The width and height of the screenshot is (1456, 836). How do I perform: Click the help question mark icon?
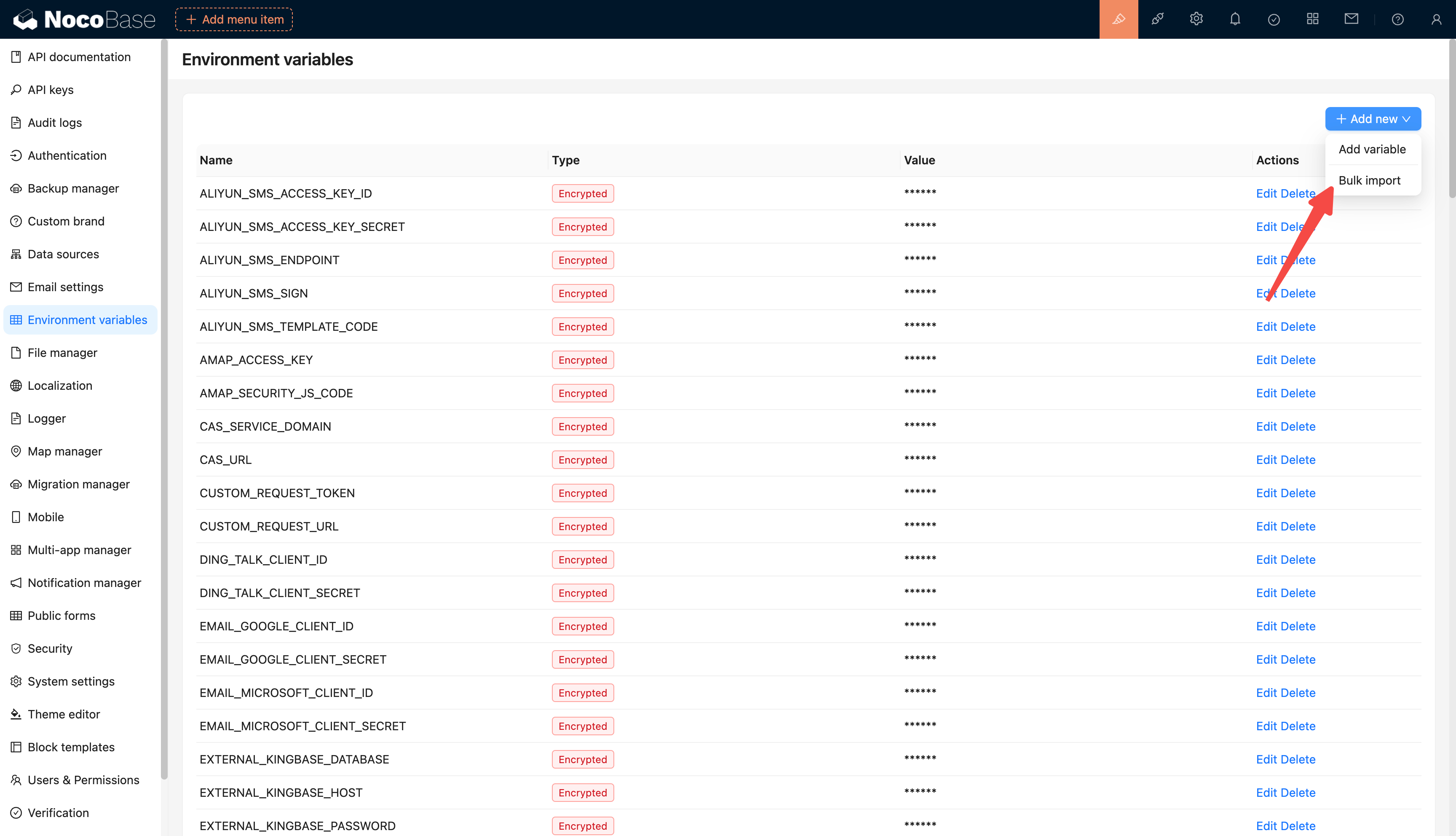[1397, 19]
